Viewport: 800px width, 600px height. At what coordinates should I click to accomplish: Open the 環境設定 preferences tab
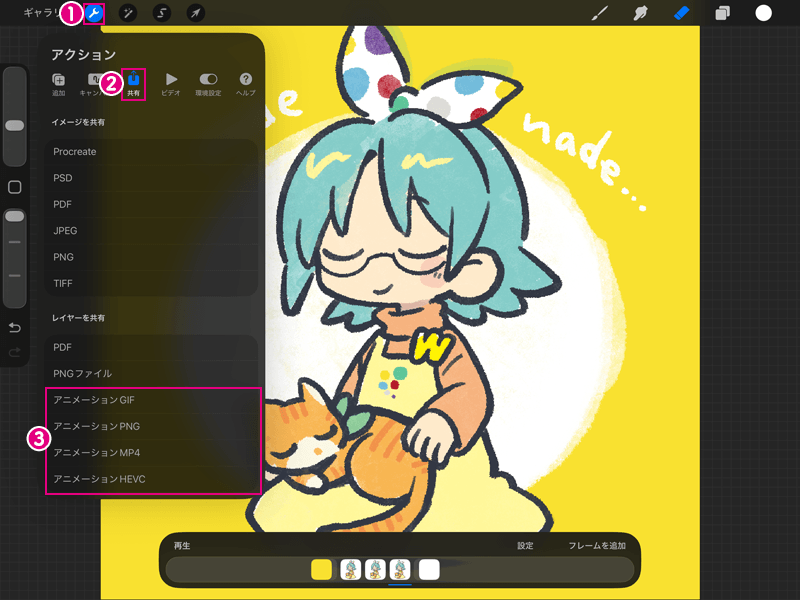[208, 85]
